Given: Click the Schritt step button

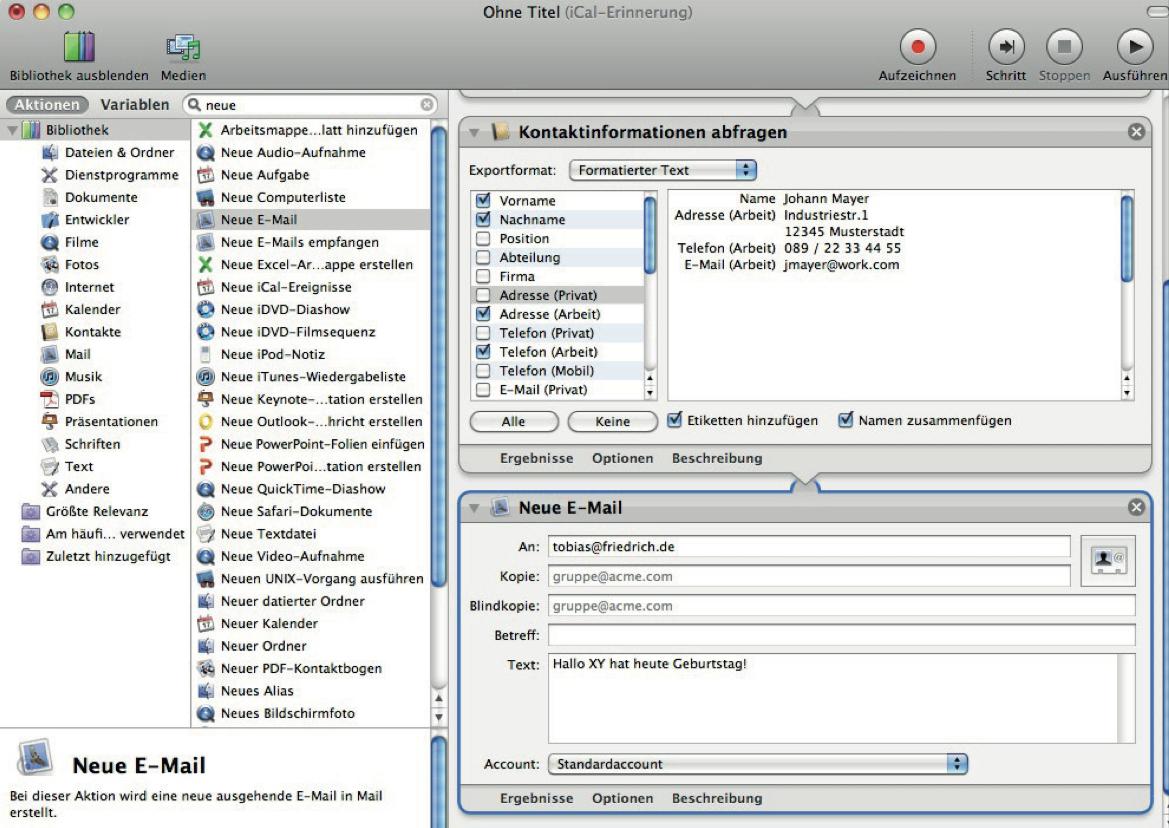Looking at the screenshot, I should [x=1006, y=47].
